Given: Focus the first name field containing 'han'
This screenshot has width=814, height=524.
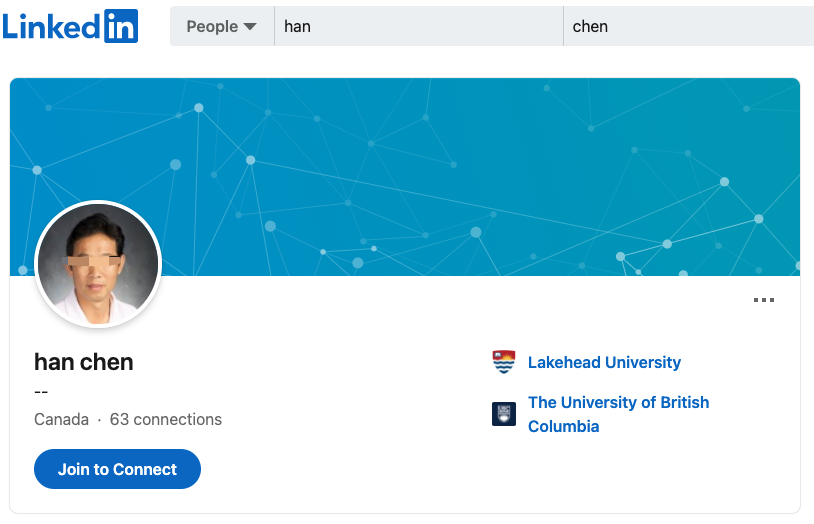Looking at the screenshot, I should coord(418,26).
